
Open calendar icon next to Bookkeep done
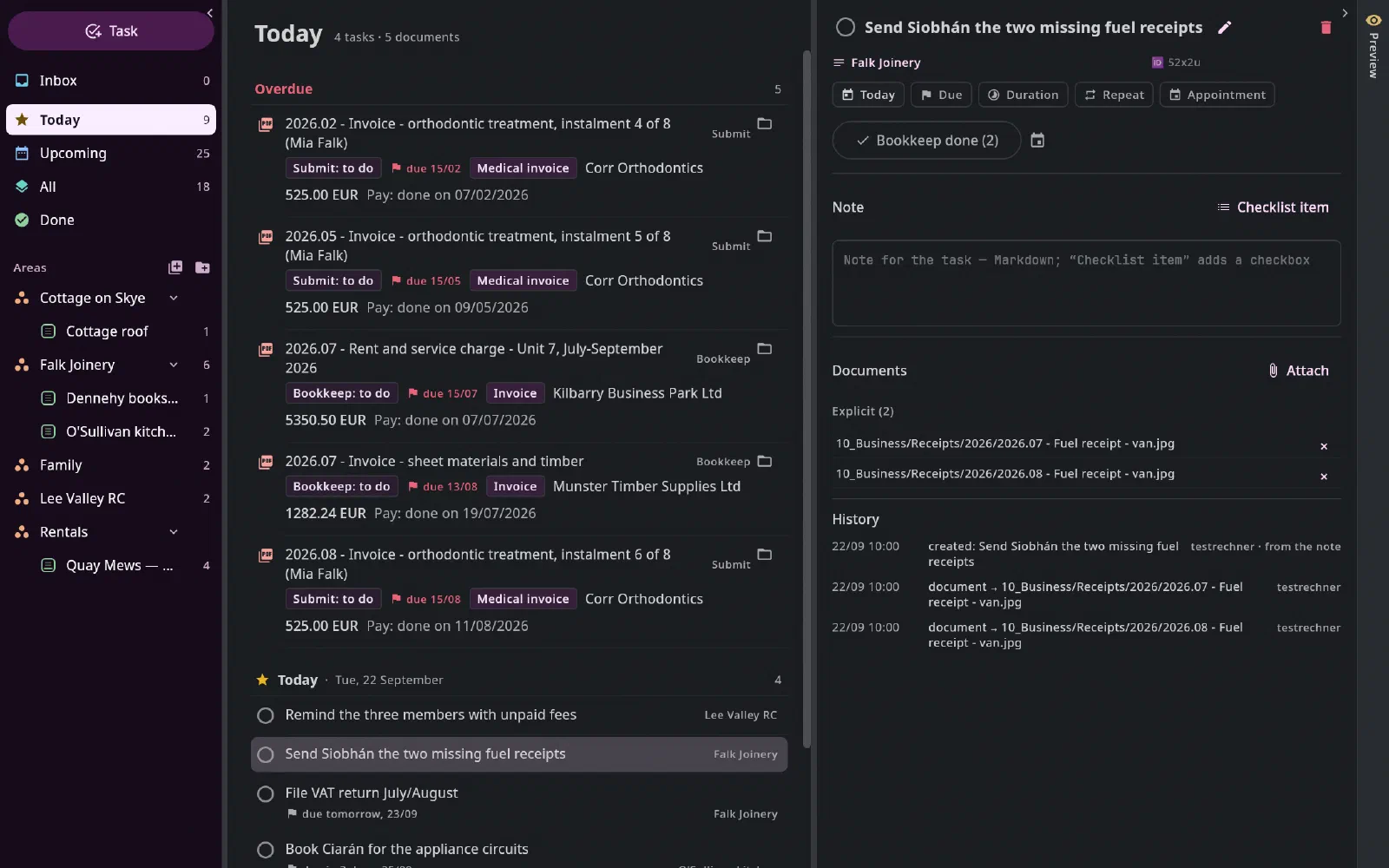pyautogui.click(x=1037, y=141)
